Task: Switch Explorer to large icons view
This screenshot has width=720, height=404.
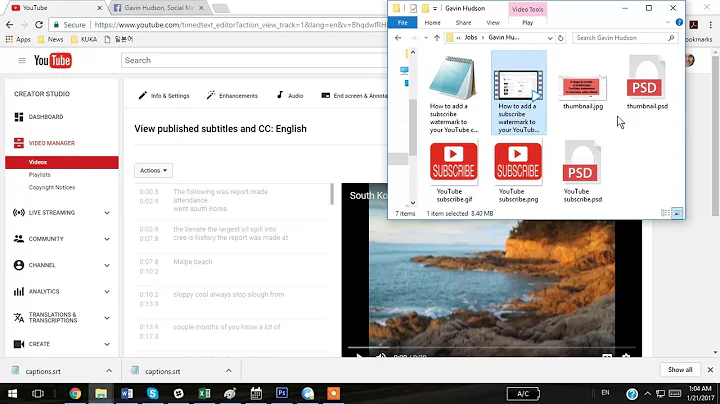Action: [x=677, y=213]
